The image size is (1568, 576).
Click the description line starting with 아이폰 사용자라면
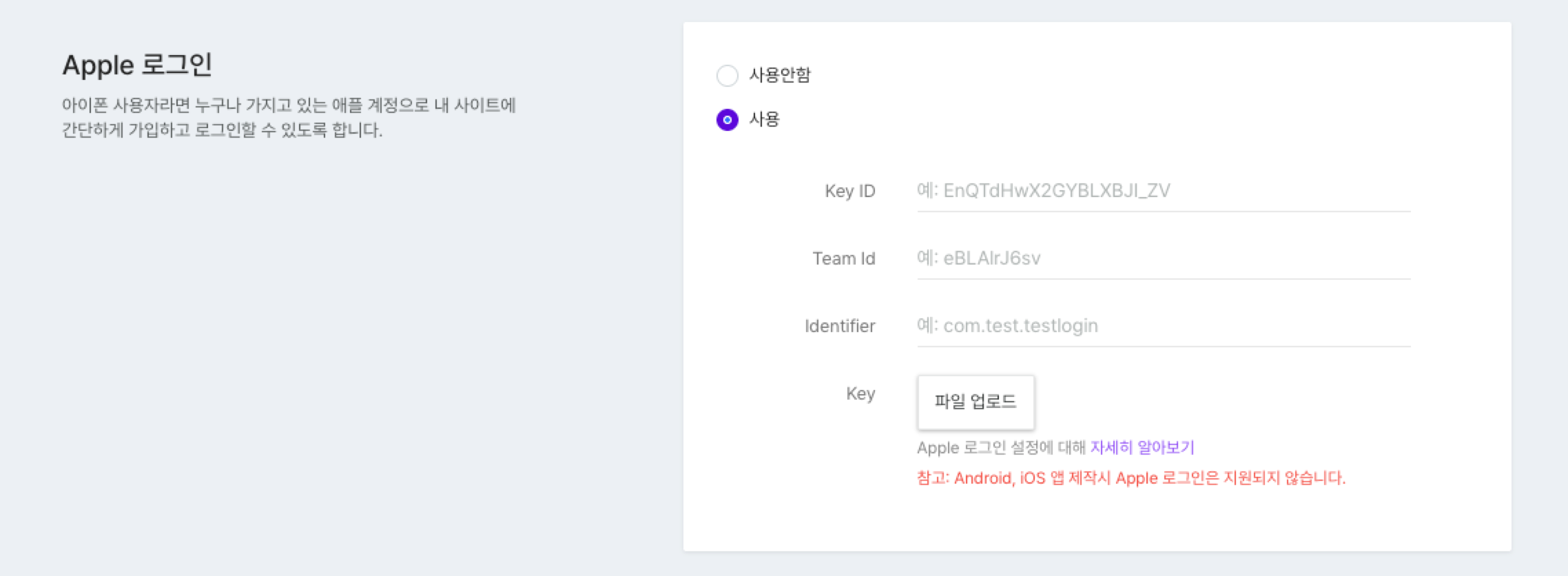pyautogui.click(x=289, y=105)
